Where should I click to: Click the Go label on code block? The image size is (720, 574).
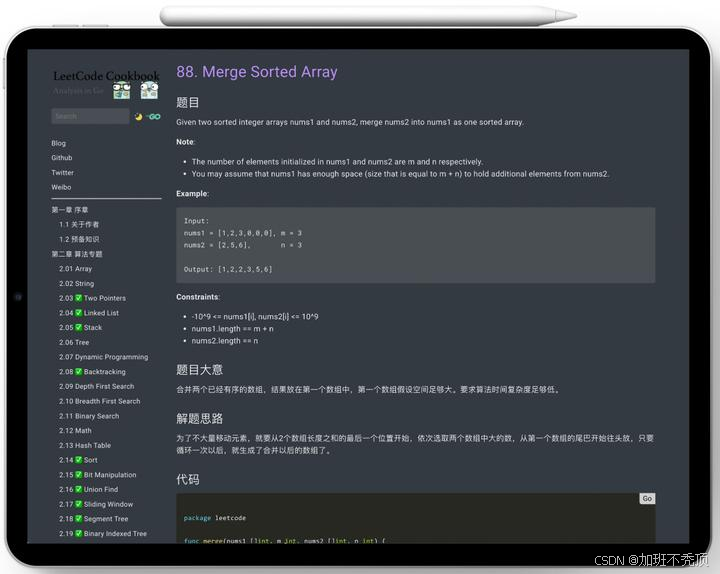click(647, 499)
